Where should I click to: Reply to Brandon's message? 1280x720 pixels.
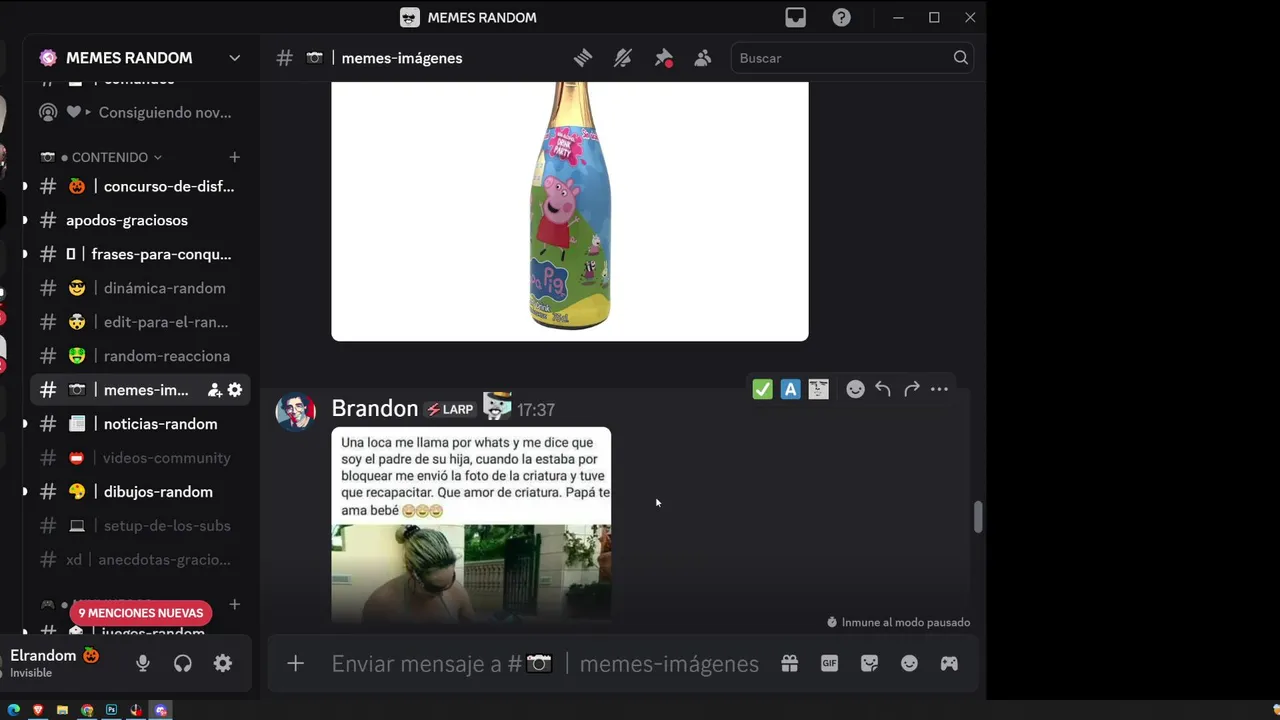883,389
